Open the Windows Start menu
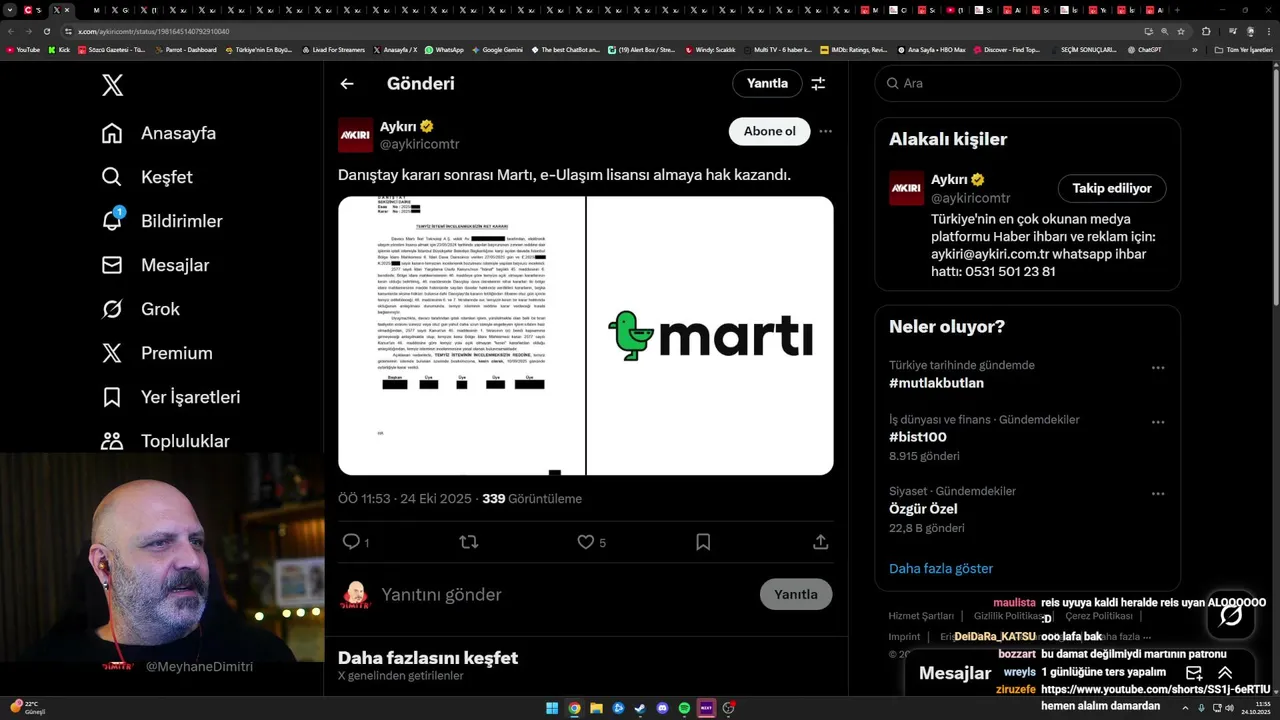This screenshot has height=720, width=1280. coord(552,708)
